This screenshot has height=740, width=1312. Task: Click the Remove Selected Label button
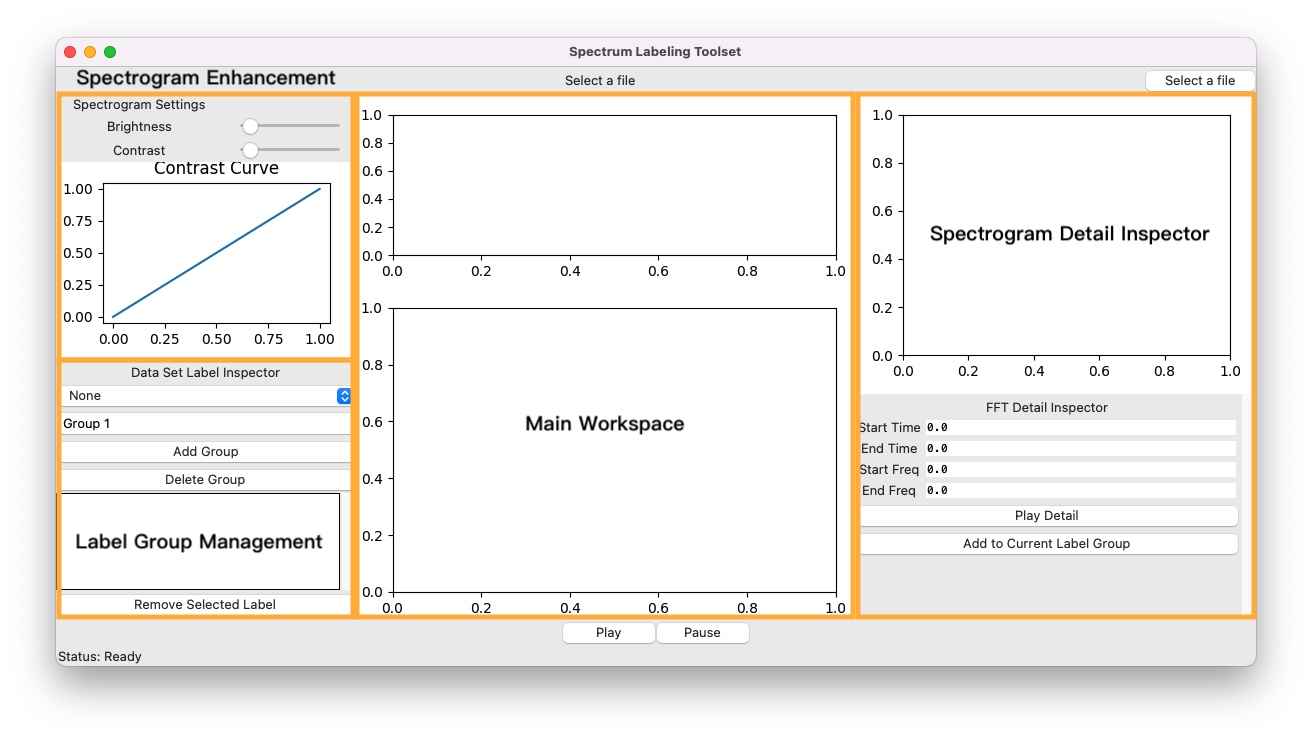tap(206, 604)
